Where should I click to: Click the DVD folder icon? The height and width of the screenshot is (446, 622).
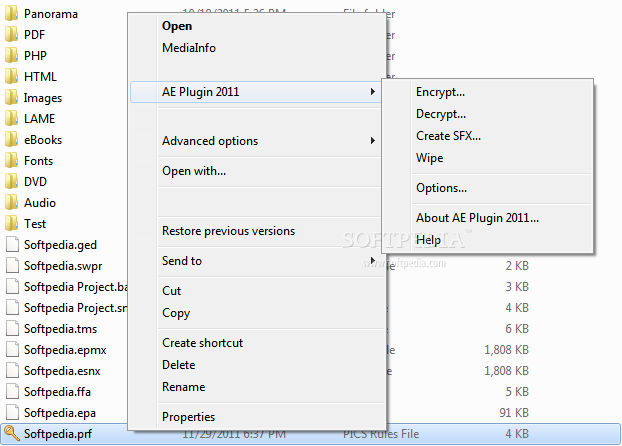[x=12, y=182]
